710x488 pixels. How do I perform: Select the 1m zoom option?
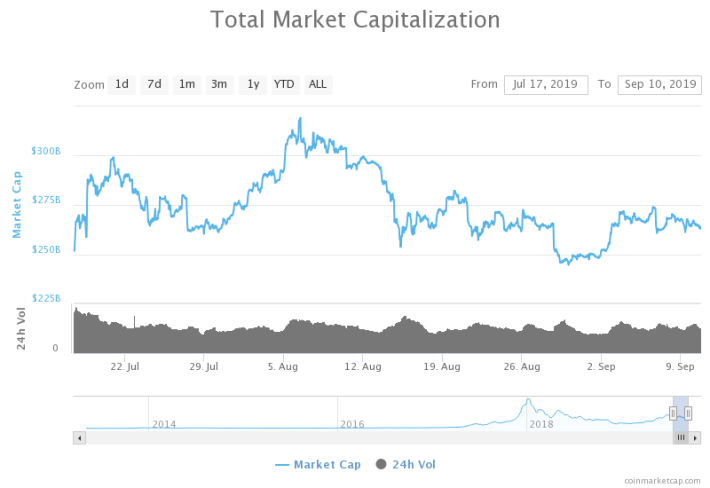coord(187,85)
